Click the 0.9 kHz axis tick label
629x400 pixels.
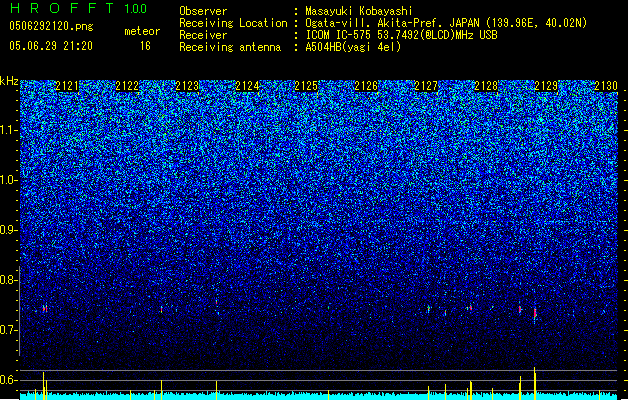[9, 230]
